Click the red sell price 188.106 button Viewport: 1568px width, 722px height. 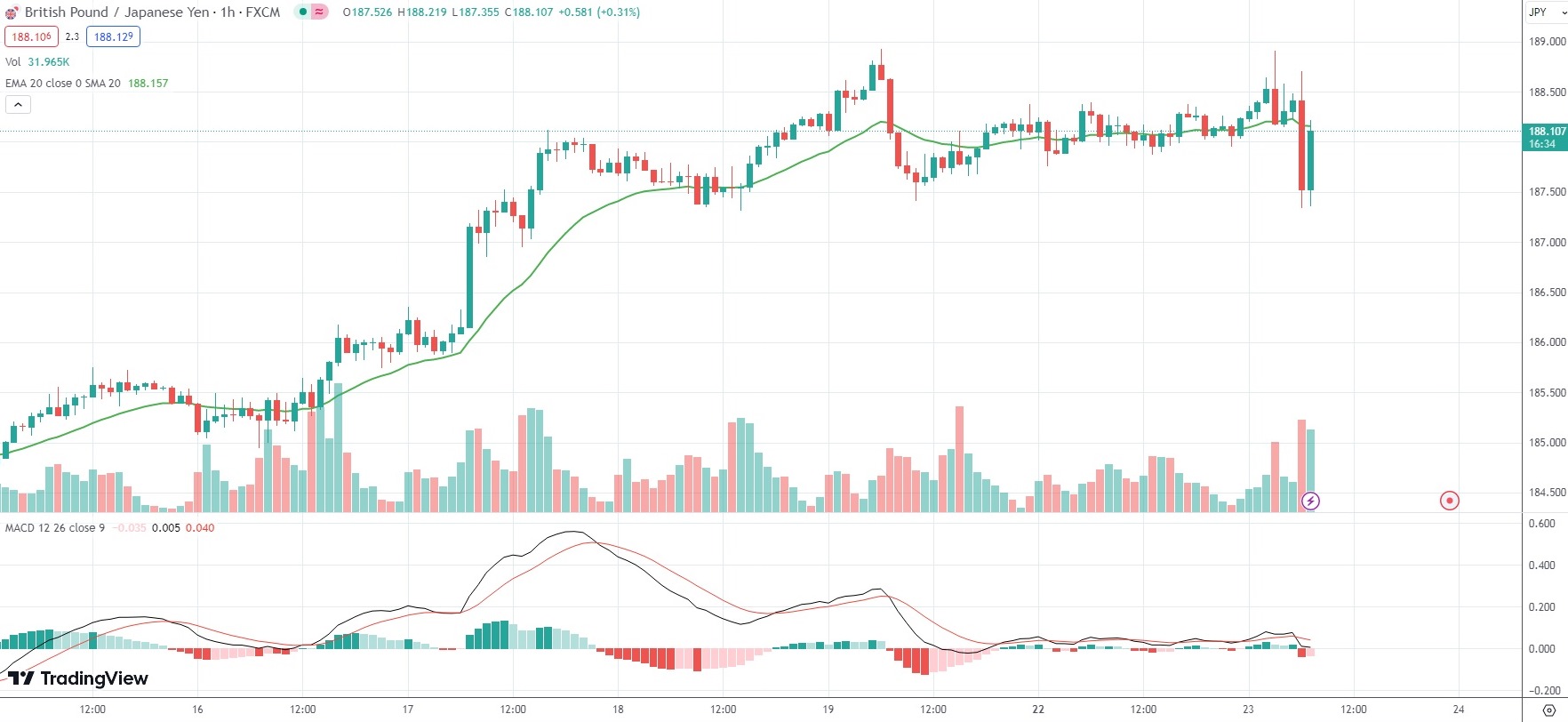pyautogui.click(x=31, y=36)
